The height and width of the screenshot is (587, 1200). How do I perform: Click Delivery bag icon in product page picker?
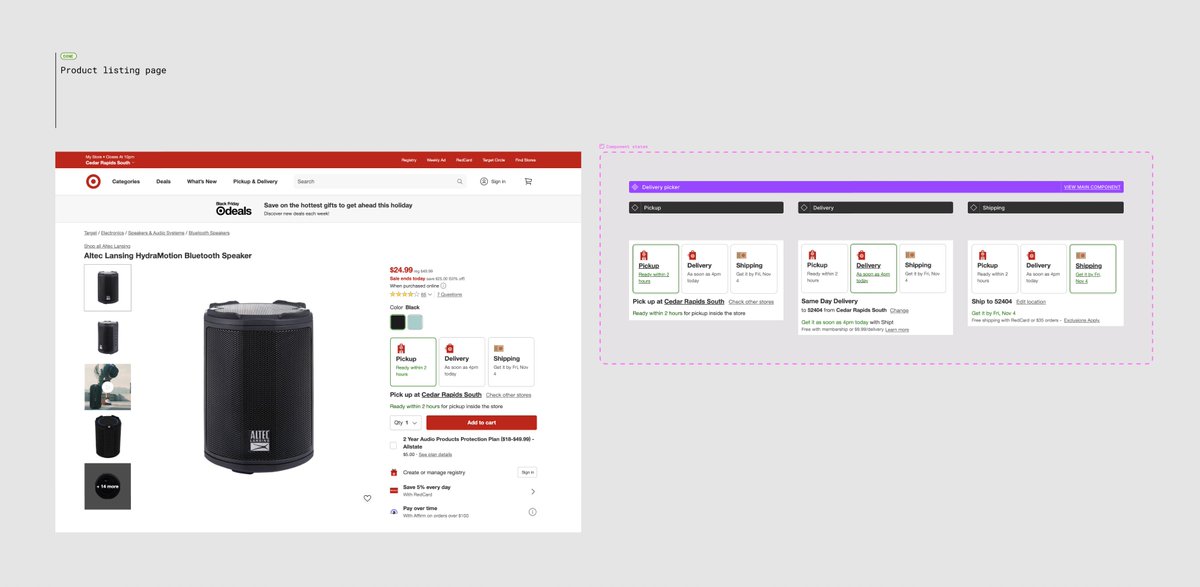pos(449,348)
